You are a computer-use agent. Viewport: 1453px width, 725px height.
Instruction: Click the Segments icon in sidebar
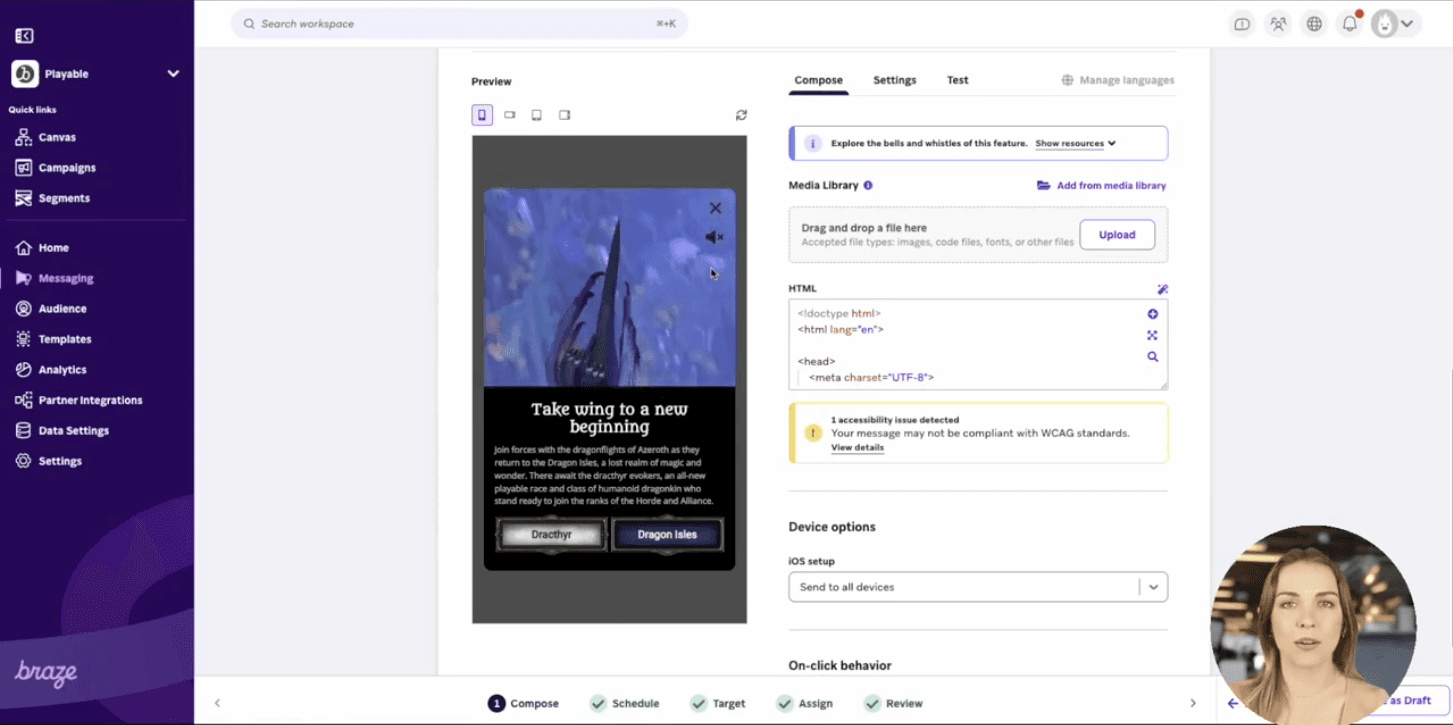click(x=23, y=198)
